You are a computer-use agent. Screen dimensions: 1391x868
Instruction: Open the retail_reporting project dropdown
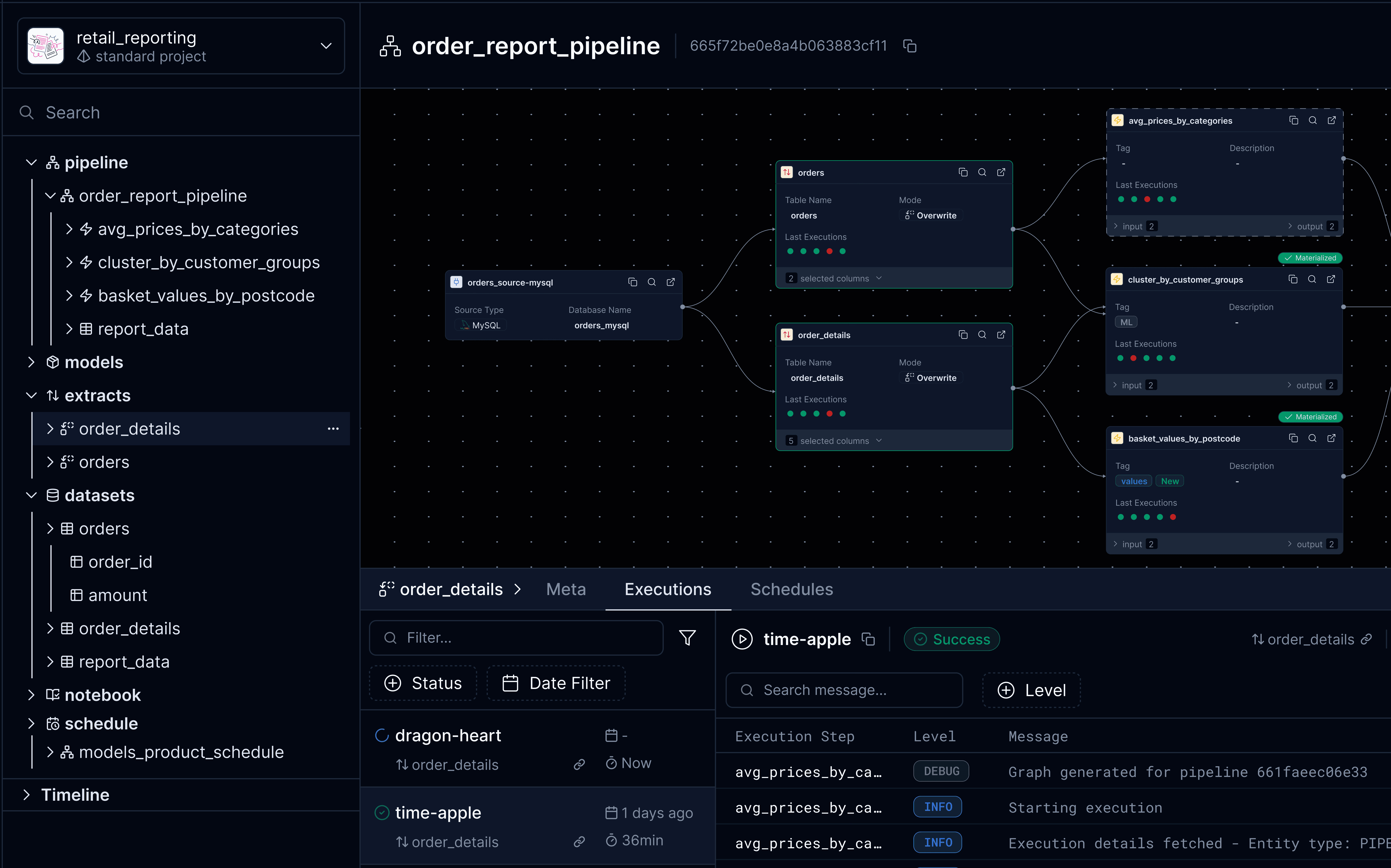coord(181,46)
